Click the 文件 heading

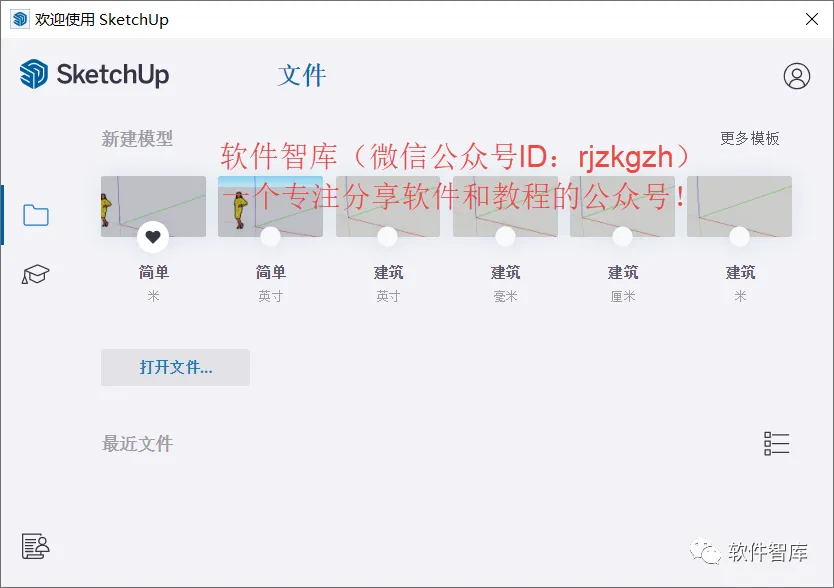302,75
